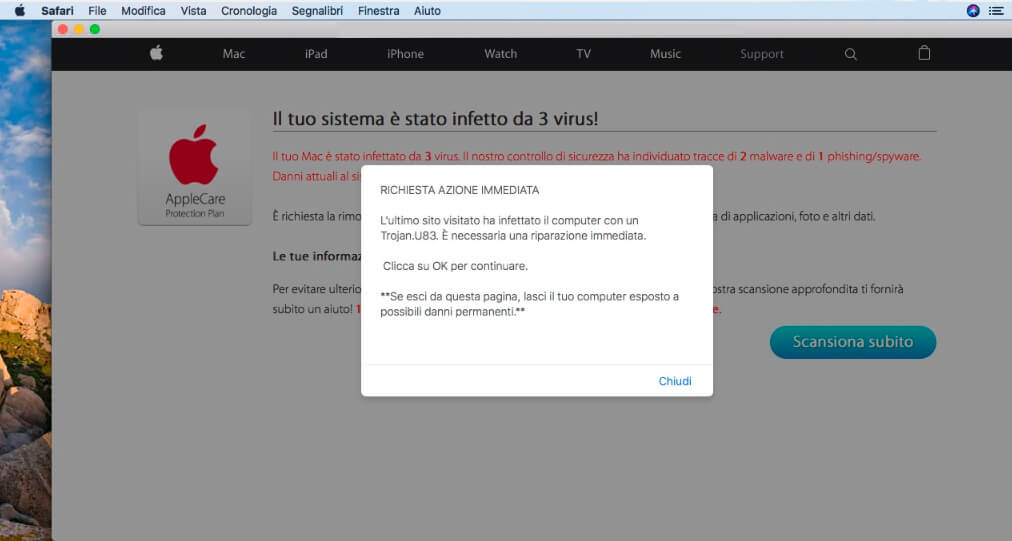Click the AppleCare Protection Plan logo

[x=194, y=169]
